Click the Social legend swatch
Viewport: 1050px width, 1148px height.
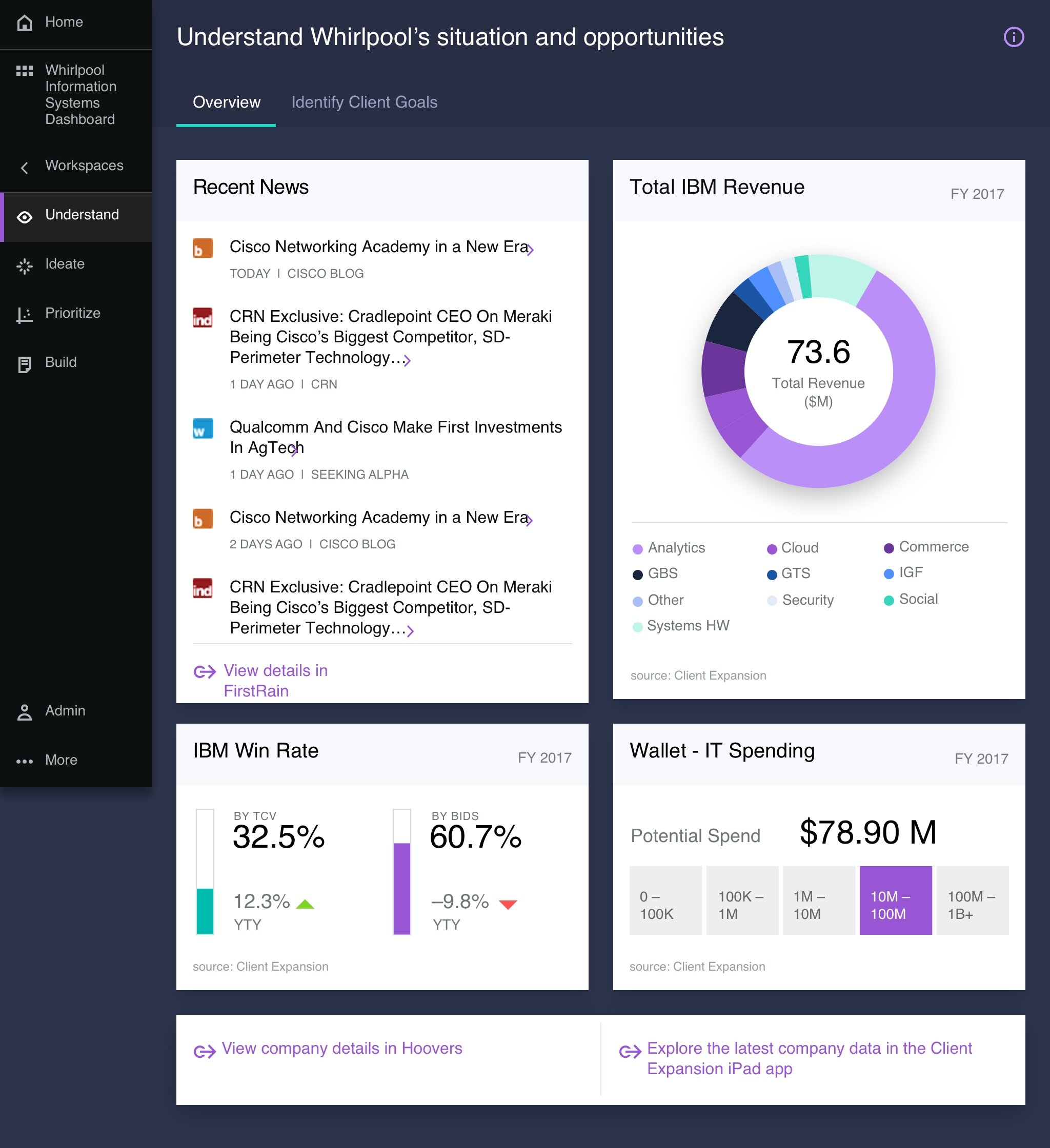(x=889, y=601)
